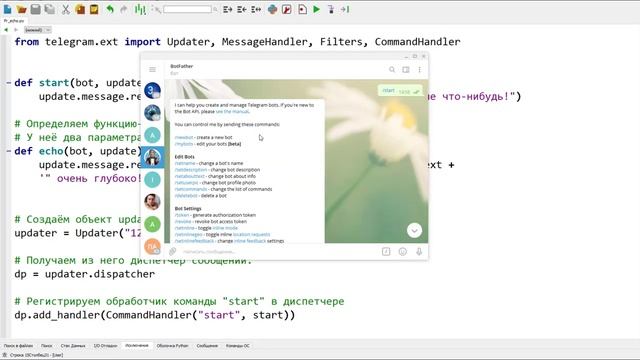Toggle Telegram's side panel icon
The height and width of the screenshot is (360, 640).
(x=406, y=70)
